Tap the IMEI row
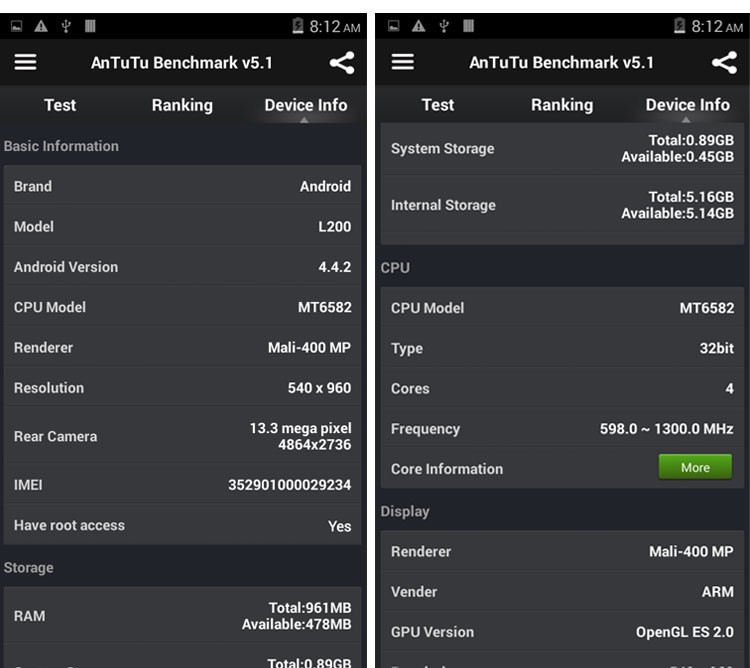The height and width of the screenshot is (668, 750). 182,485
